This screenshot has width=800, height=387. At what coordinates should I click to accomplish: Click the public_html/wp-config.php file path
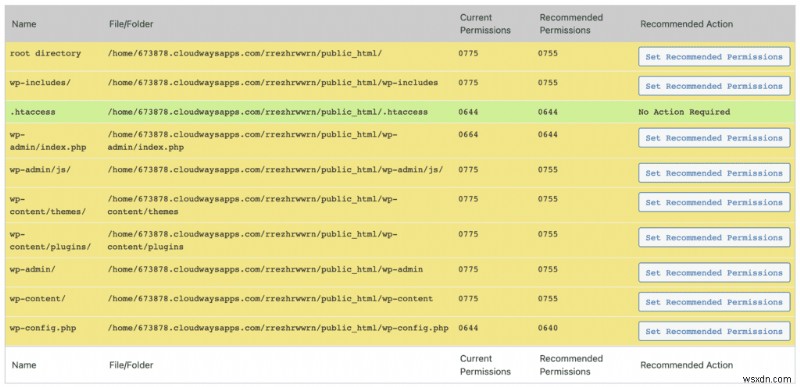click(x=278, y=328)
